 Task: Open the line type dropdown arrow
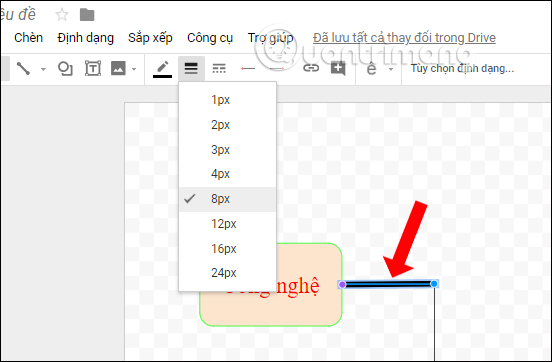[x=43, y=69]
